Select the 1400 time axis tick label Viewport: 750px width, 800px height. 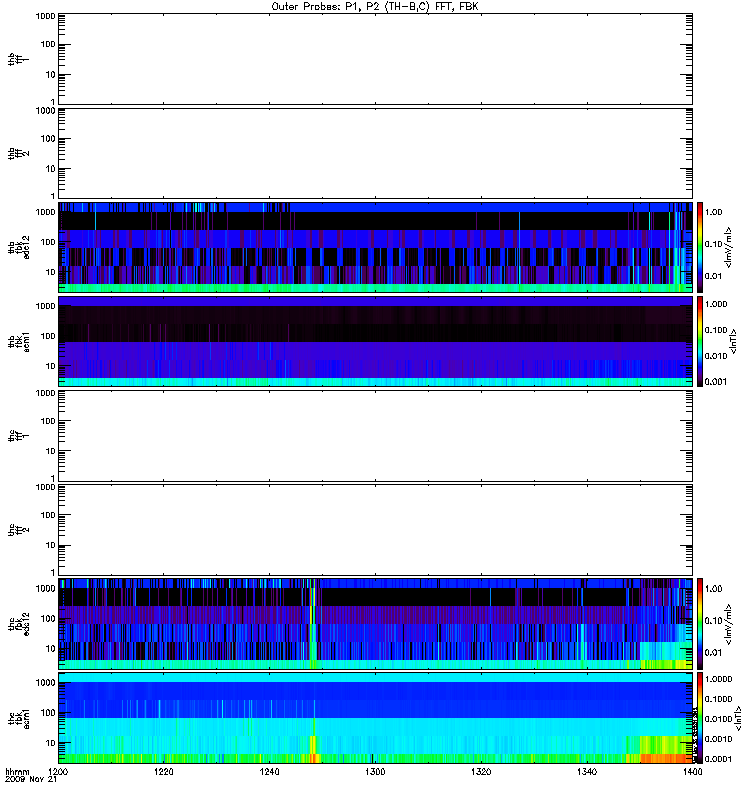[x=692, y=772]
